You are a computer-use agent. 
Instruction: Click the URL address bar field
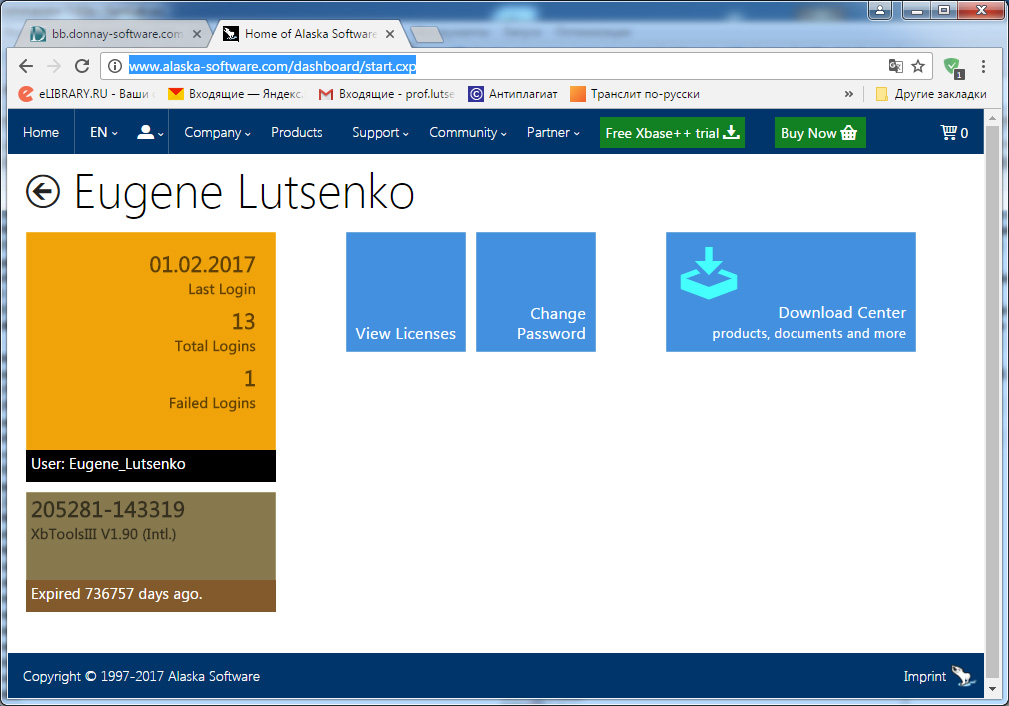[x=500, y=66]
